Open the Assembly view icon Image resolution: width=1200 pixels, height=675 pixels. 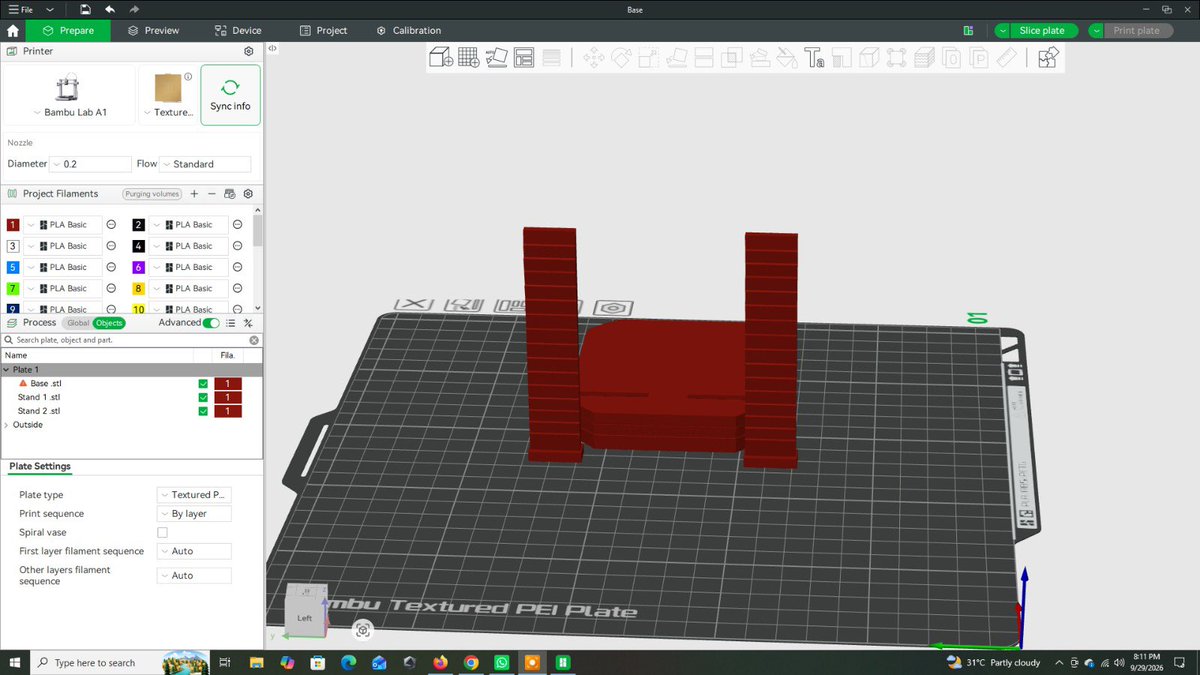pyautogui.click(x=1047, y=58)
